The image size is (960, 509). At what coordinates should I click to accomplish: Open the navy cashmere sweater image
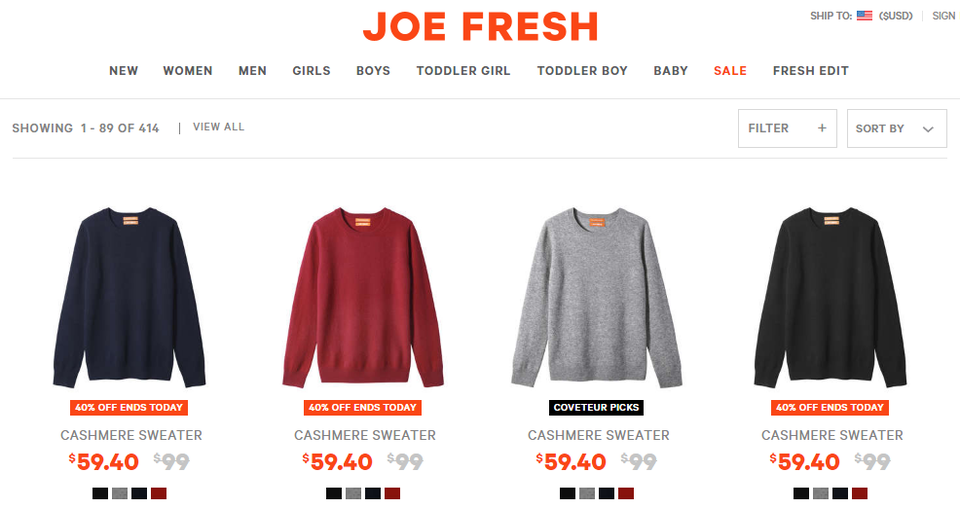pyautogui.click(x=129, y=298)
